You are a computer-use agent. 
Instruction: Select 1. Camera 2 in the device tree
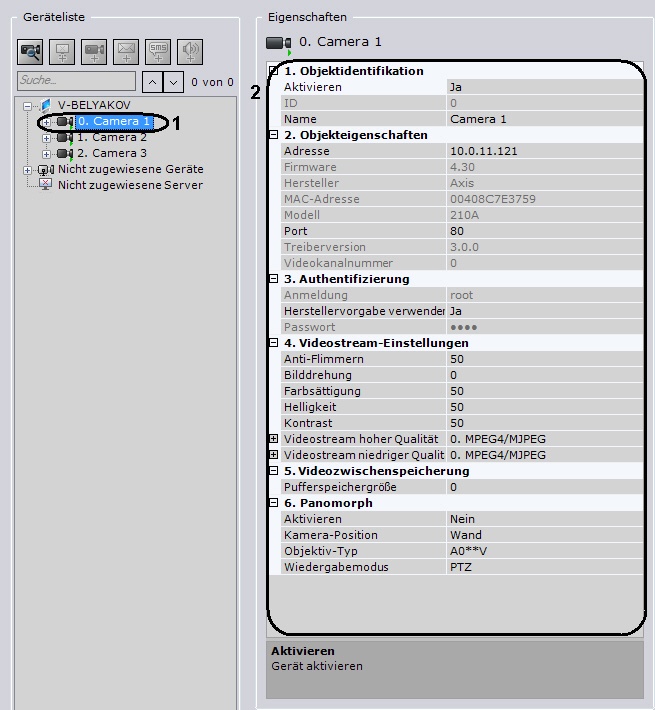click(x=112, y=137)
